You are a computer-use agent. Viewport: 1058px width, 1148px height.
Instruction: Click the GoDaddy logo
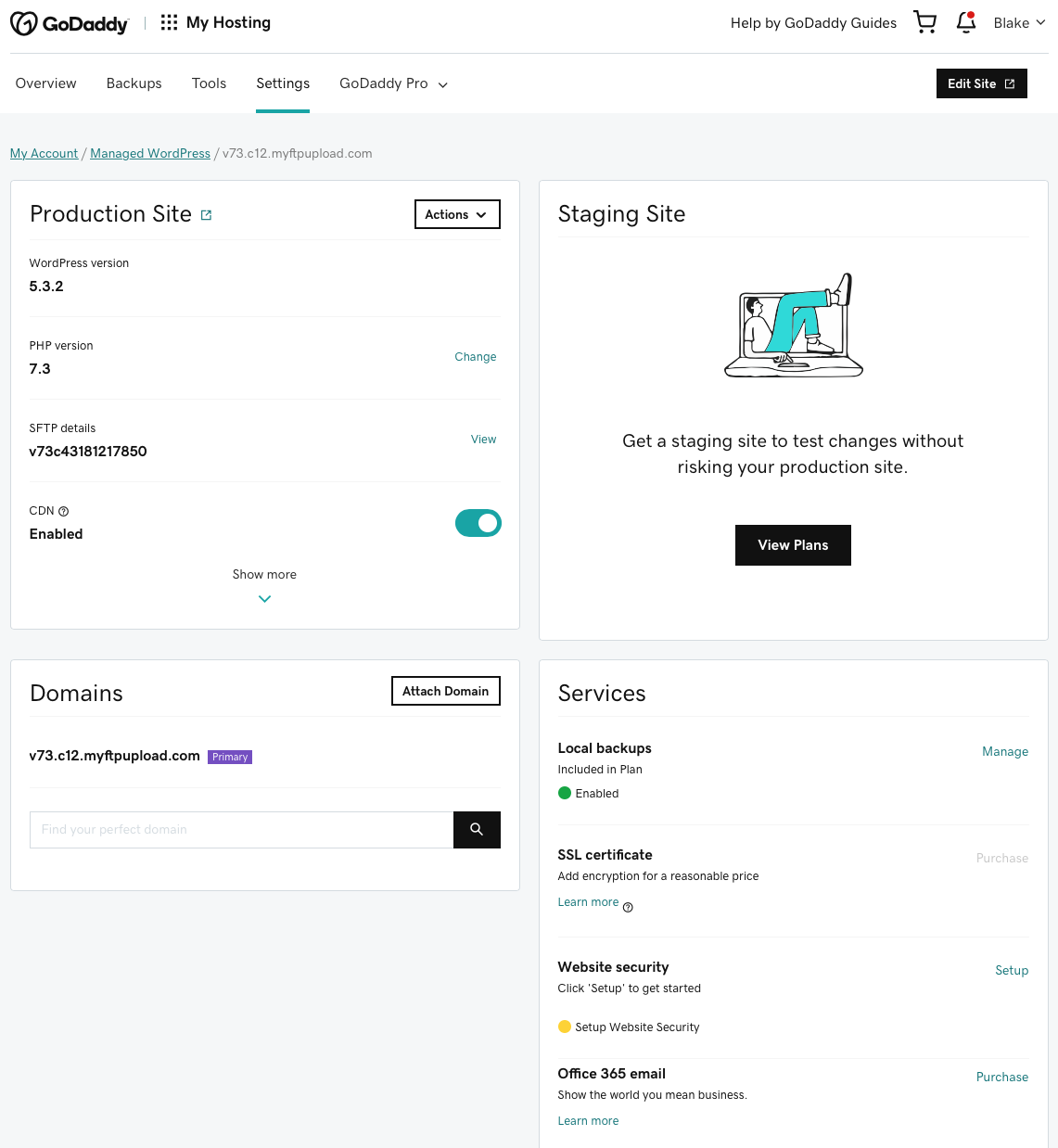(70, 24)
